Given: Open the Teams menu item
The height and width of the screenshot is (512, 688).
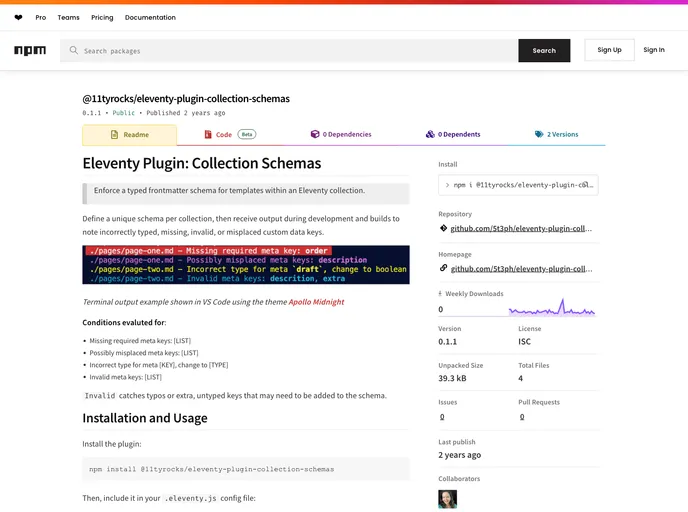Looking at the screenshot, I should pyautogui.click(x=68, y=17).
